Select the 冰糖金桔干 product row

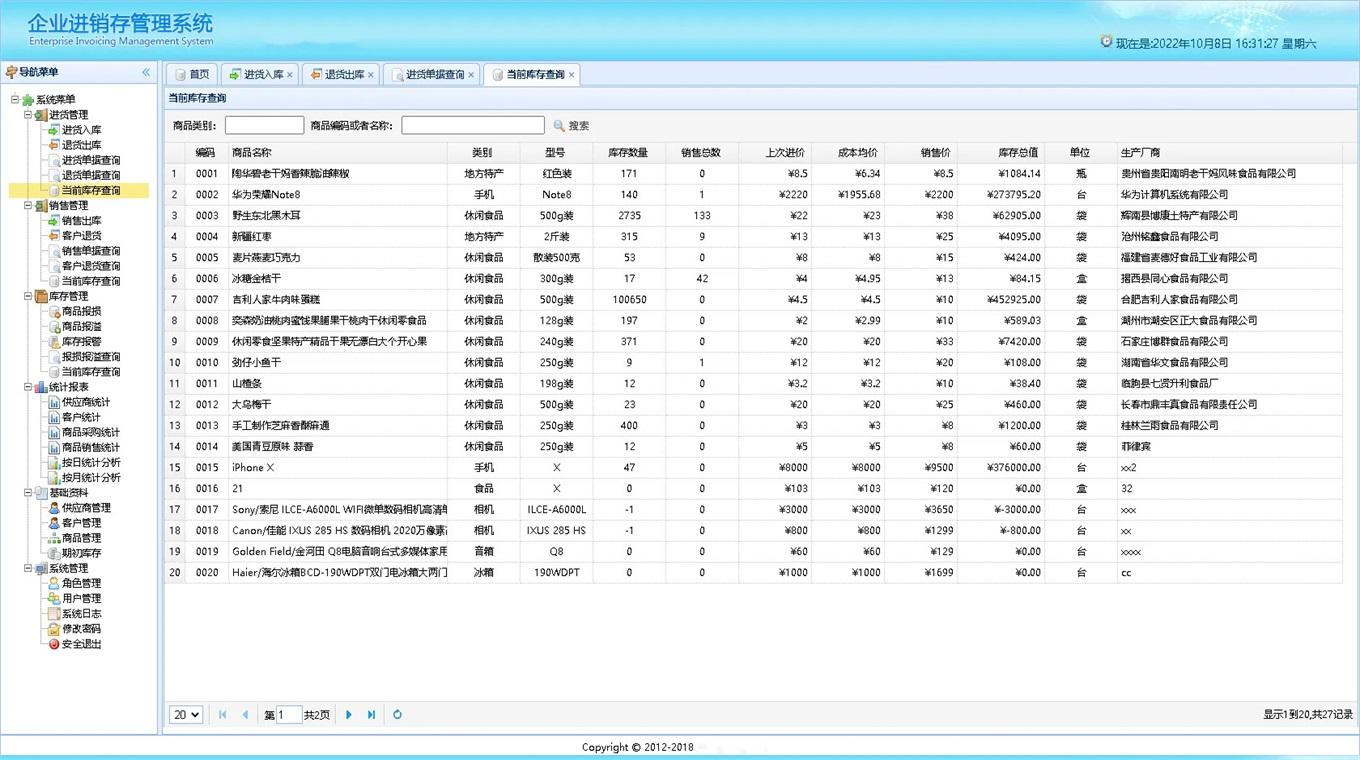click(754, 279)
